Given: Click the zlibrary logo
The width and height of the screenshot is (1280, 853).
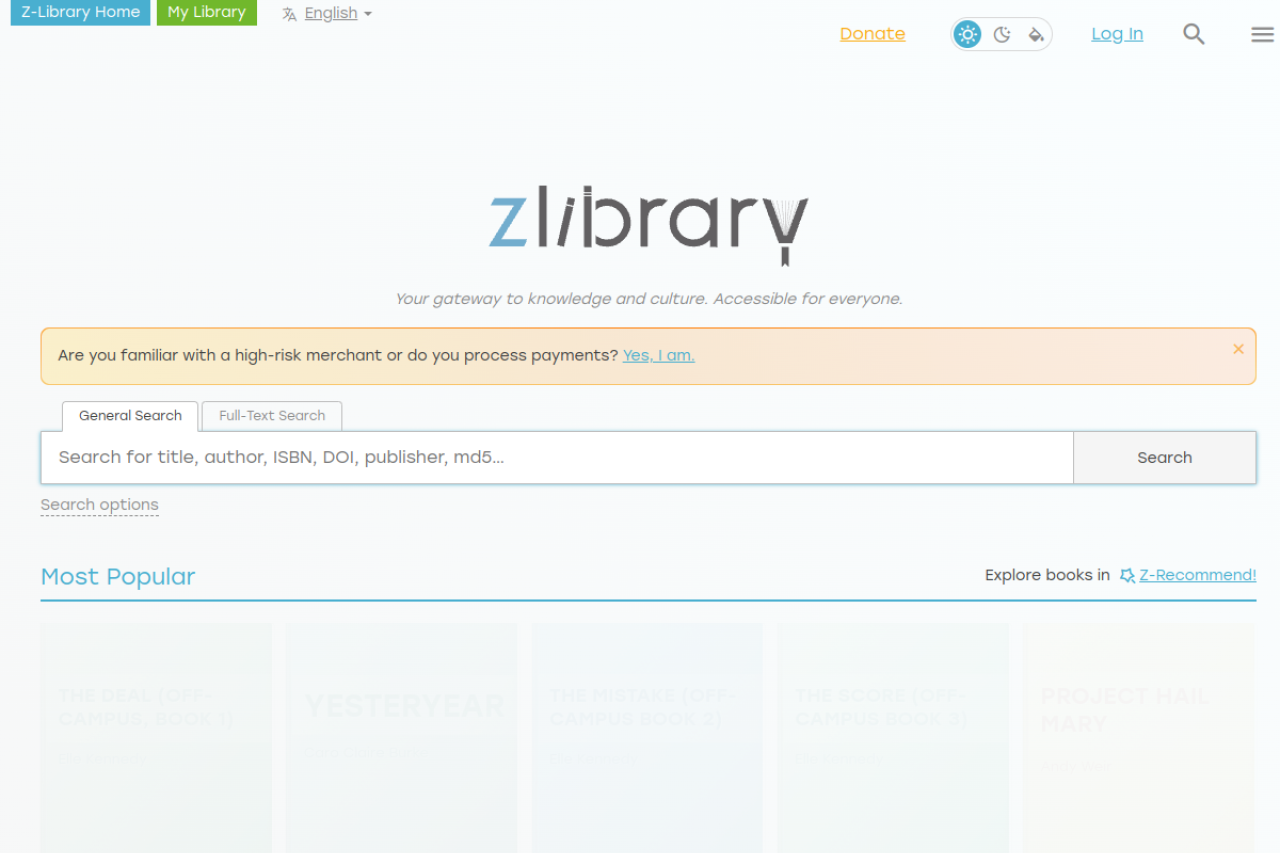Looking at the screenshot, I should [x=648, y=226].
